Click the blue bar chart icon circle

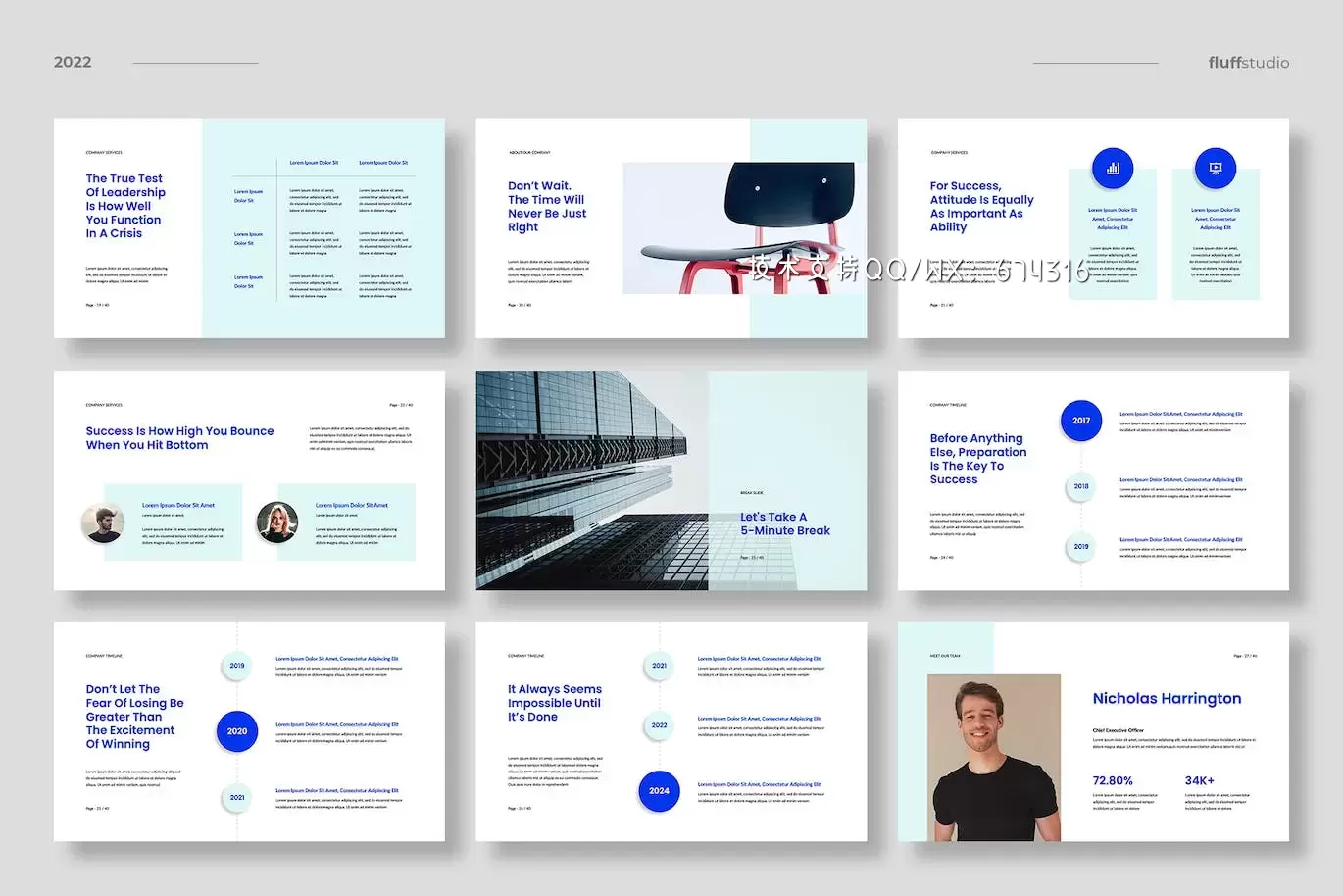pos(1113,169)
